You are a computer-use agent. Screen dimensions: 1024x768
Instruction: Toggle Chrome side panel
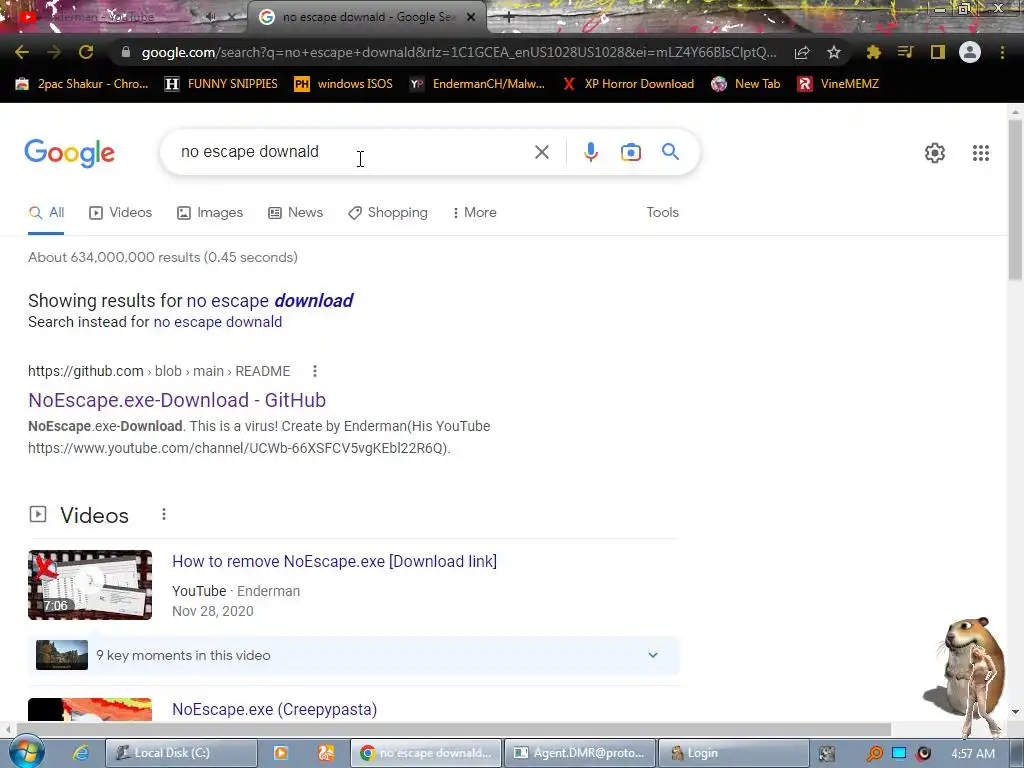[938, 52]
